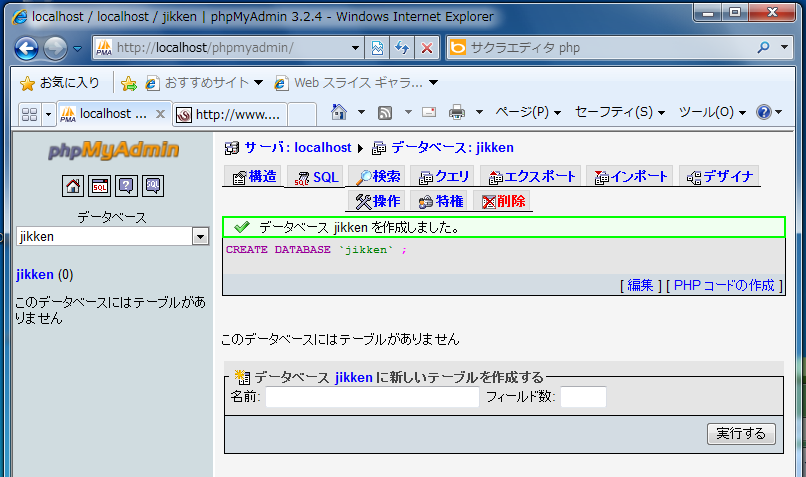This screenshot has width=806, height=477.
Task: Click the PHP コードの作成 link
Action: pyautogui.click(x=724, y=285)
